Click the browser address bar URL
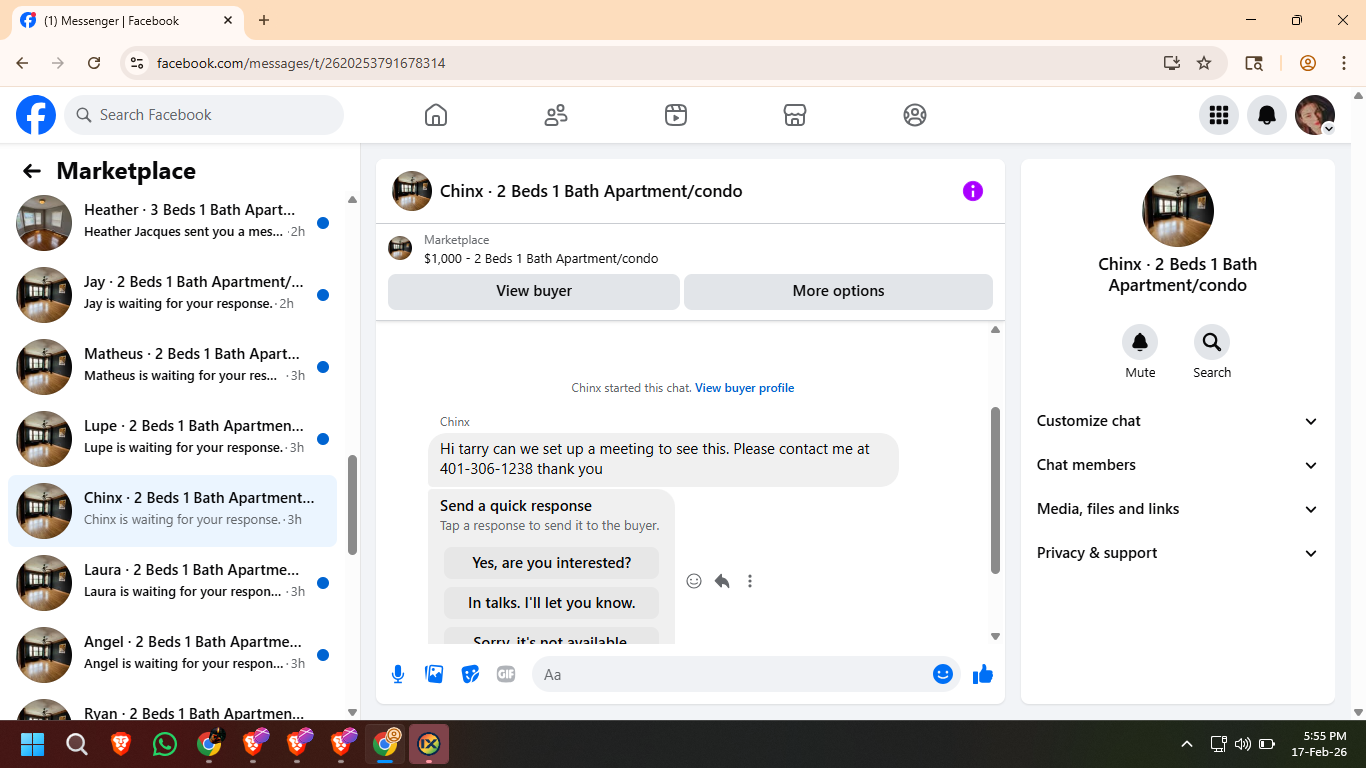The width and height of the screenshot is (1366, 768). [x=301, y=63]
